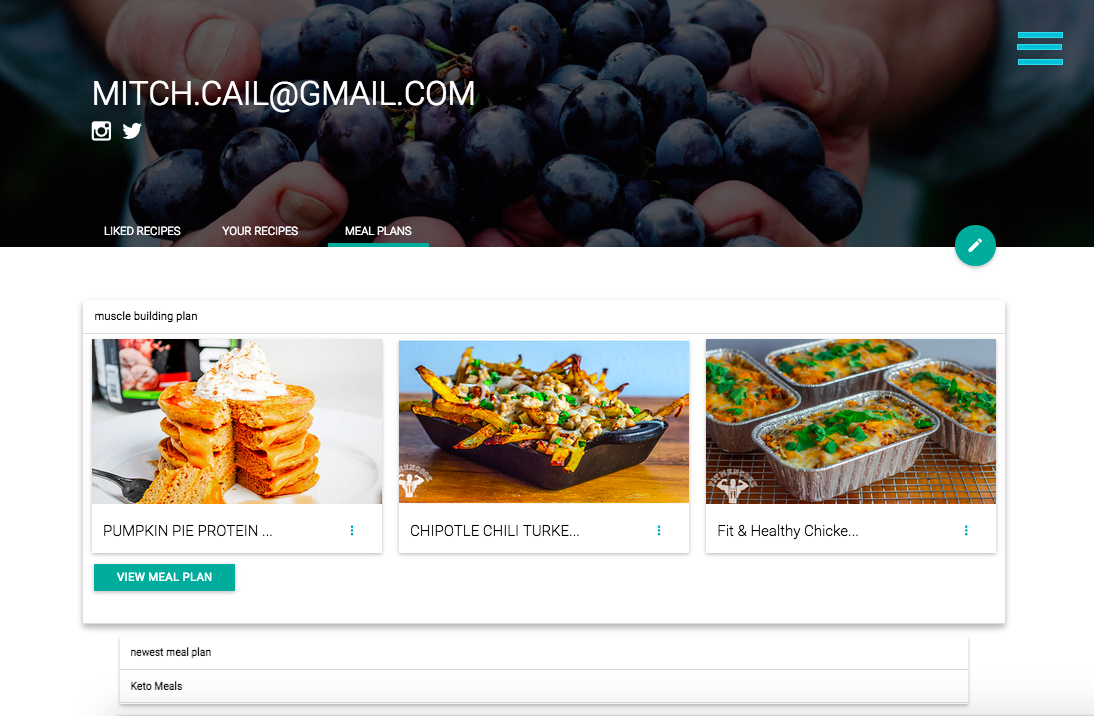Open options menu for Fit & Healthy Chicken card
The image size is (1094, 716).
[966, 530]
